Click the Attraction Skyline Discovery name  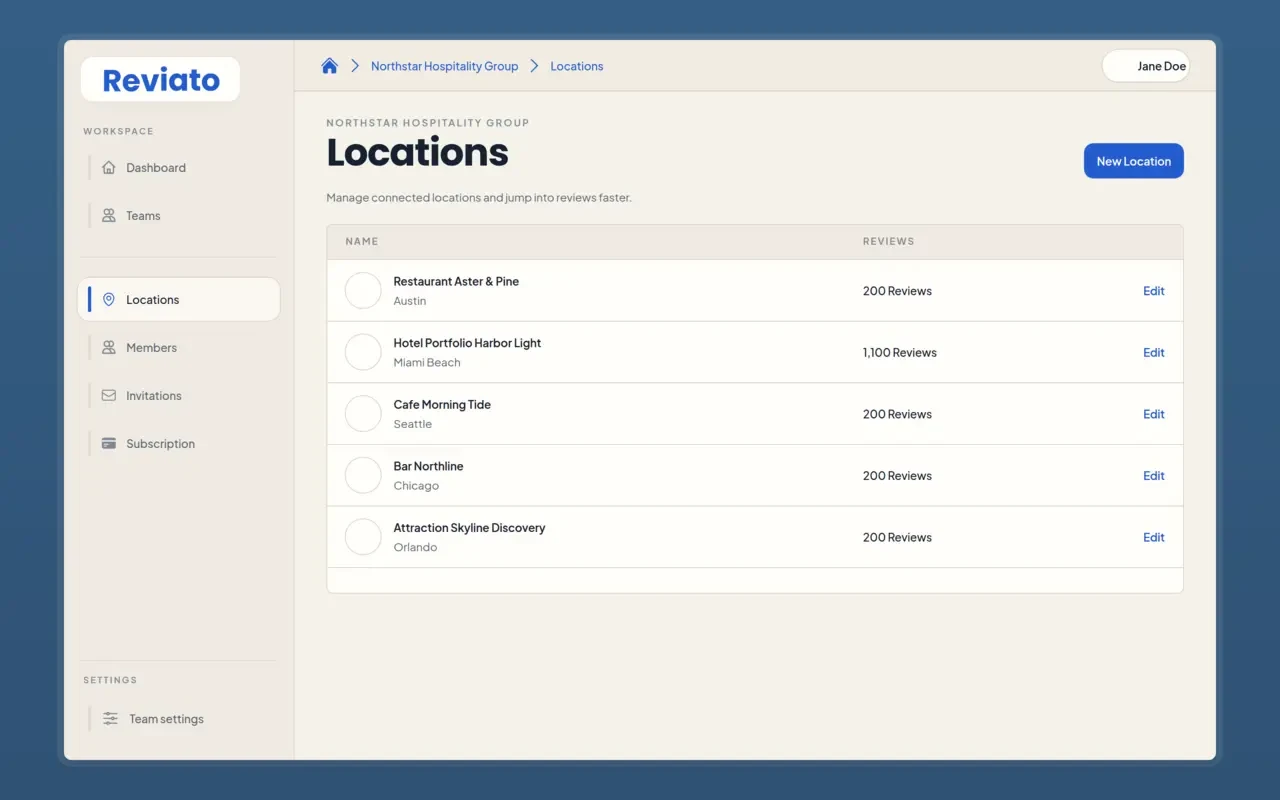[469, 528]
